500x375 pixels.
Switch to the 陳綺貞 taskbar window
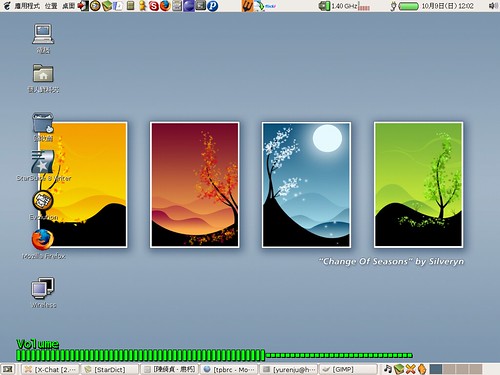170,369
